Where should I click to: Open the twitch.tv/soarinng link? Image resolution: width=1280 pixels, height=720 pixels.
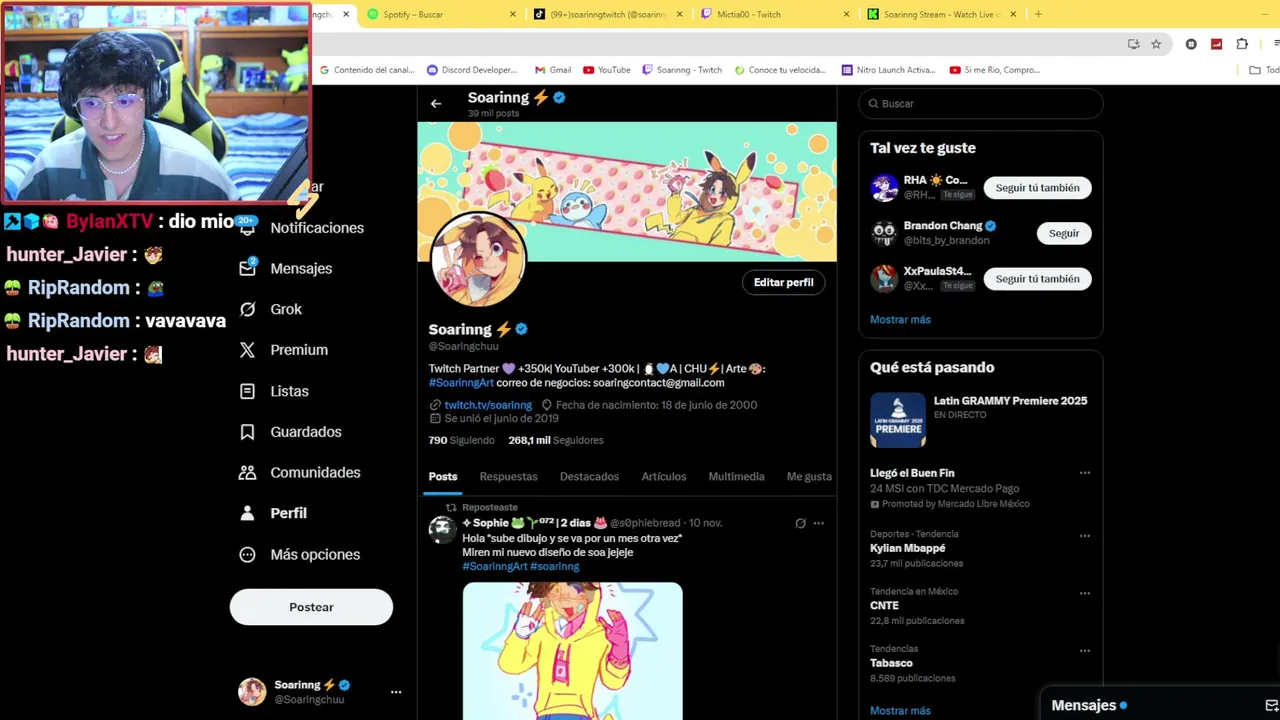click(x=488, y=405)
